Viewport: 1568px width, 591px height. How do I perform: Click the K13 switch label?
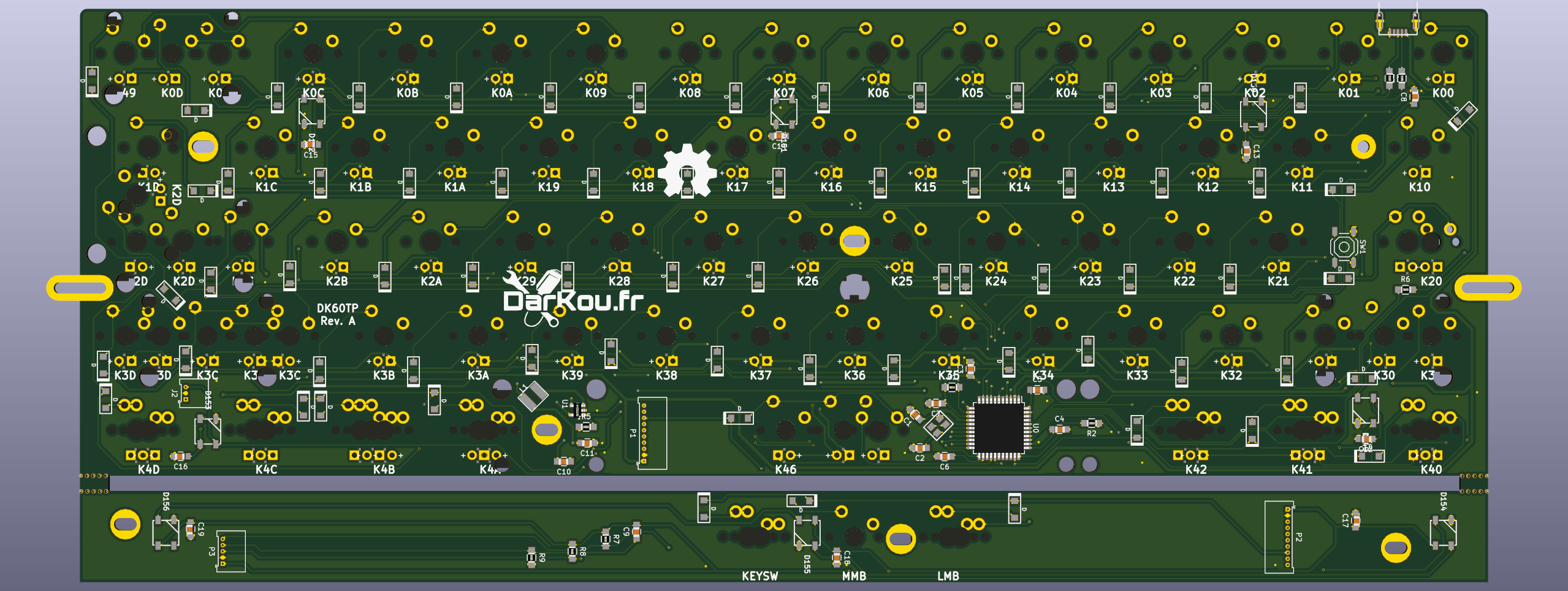pyautogui.click(x=1114, y=187)
